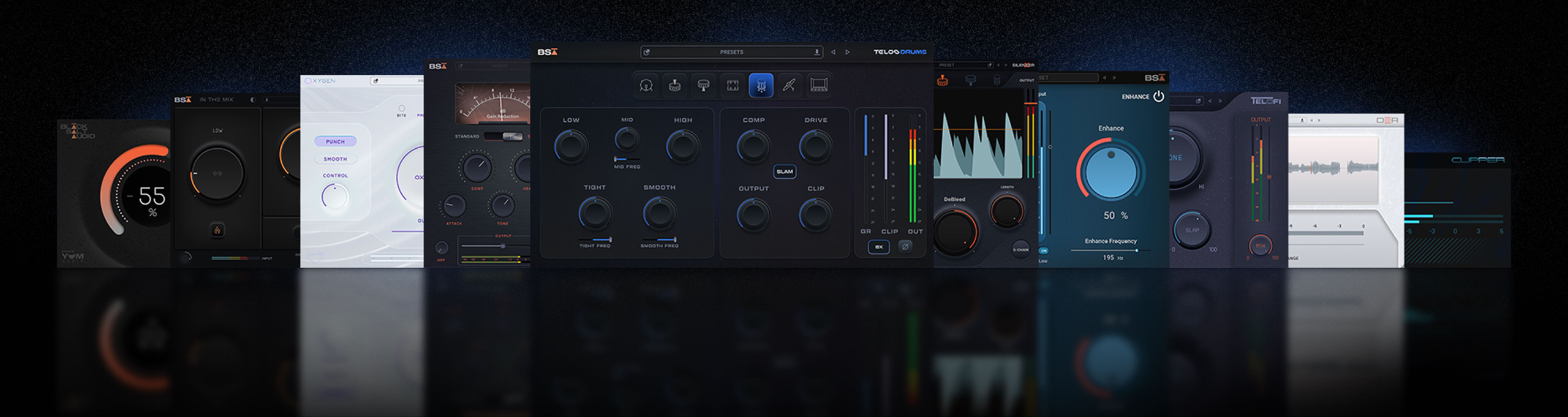This screenshot has height=417, width=1568.
Task: Click the HIGH knob in Telos Drums
Action: point(682,146)
